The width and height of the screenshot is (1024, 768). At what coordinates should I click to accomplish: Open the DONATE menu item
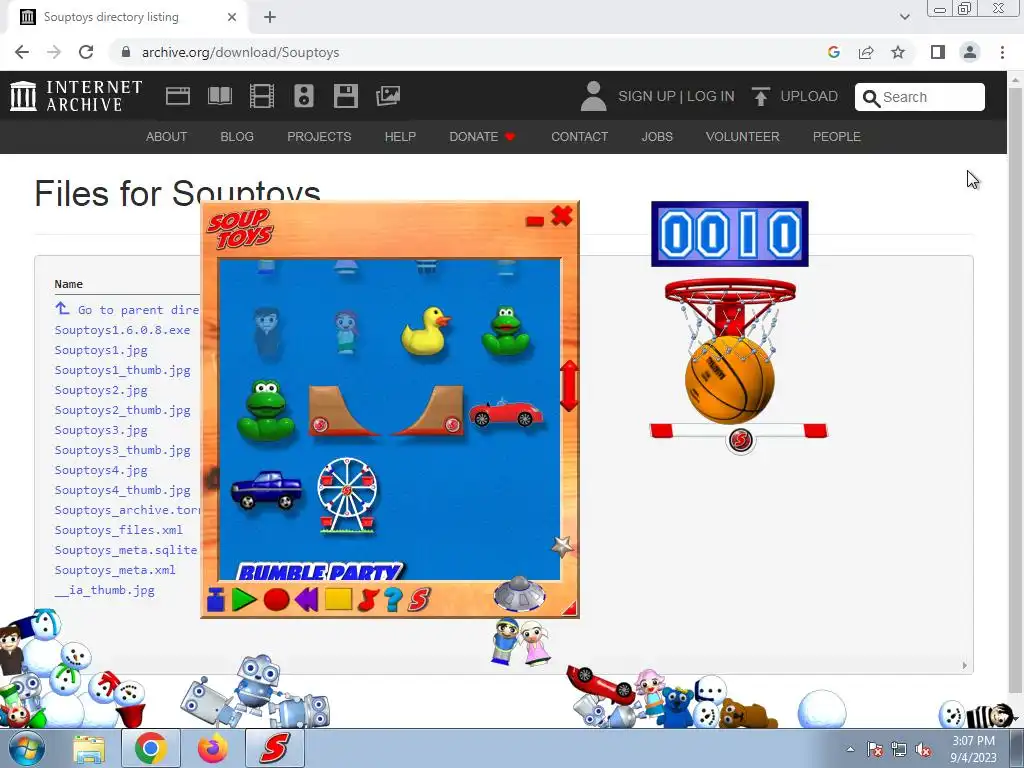tap(483, 136)
